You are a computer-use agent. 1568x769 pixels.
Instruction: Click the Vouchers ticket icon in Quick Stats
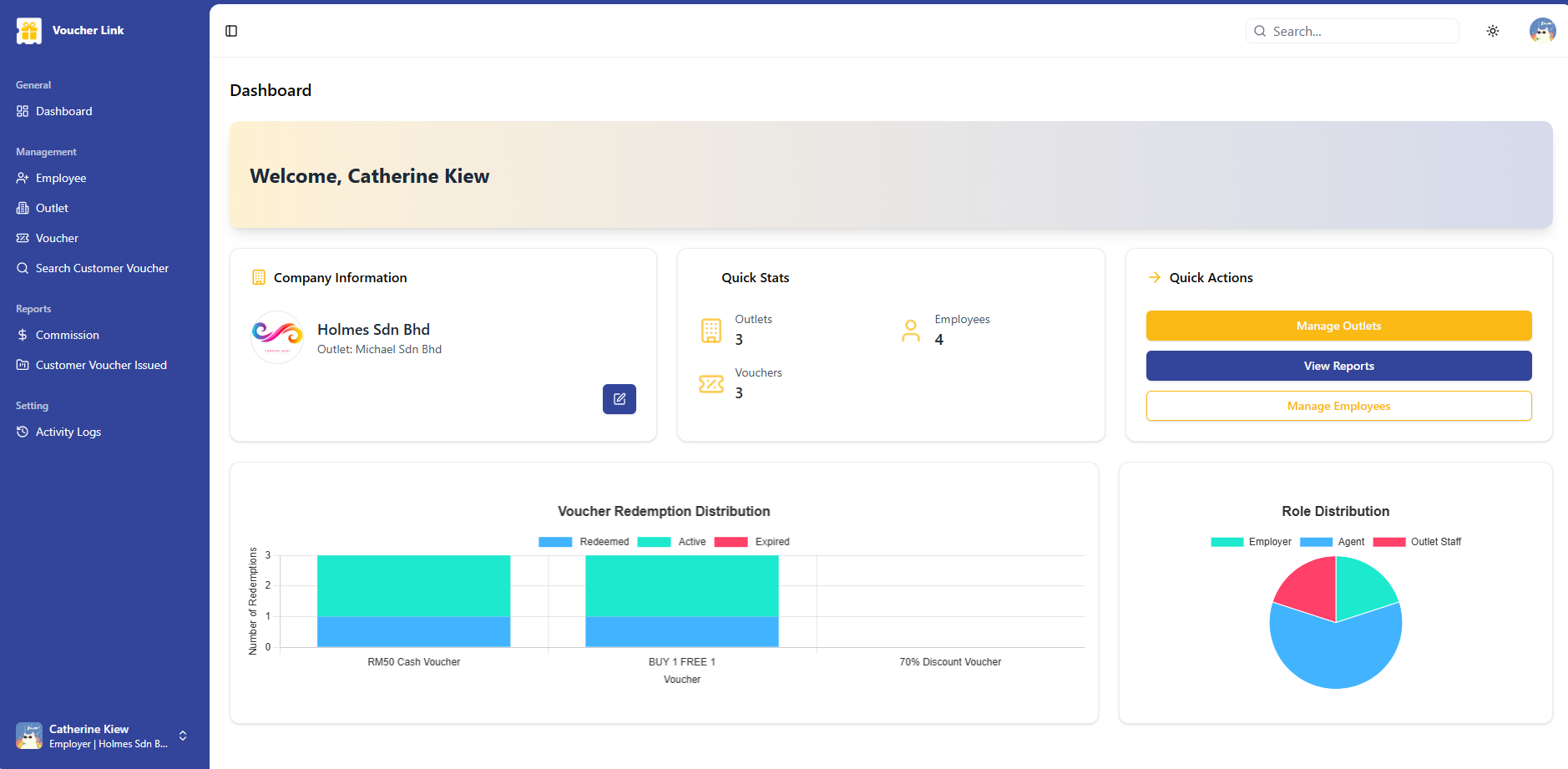click(711, 384)
